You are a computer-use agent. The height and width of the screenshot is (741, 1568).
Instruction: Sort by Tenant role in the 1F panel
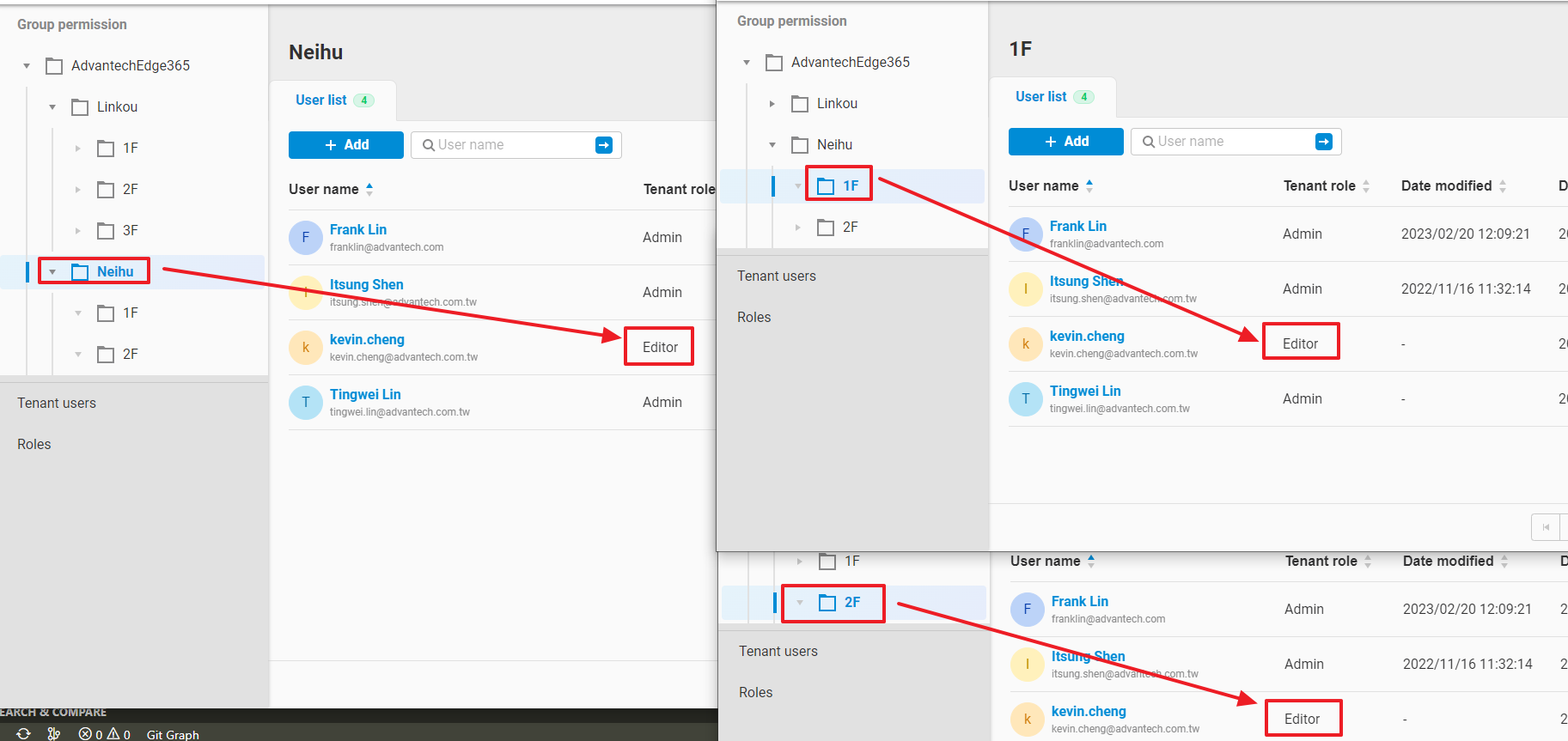(x=1366, y=185)
